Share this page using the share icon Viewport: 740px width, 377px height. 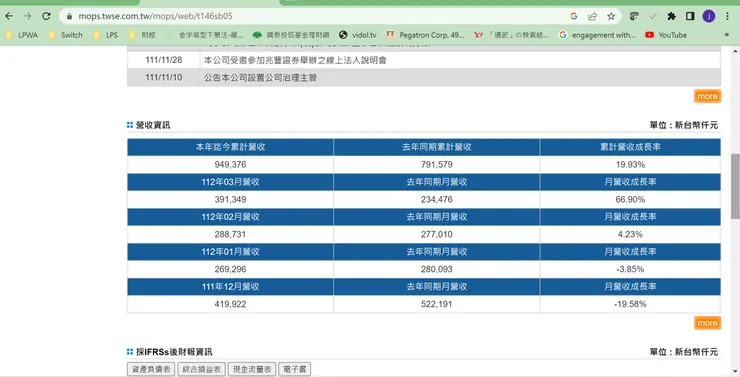592,16
